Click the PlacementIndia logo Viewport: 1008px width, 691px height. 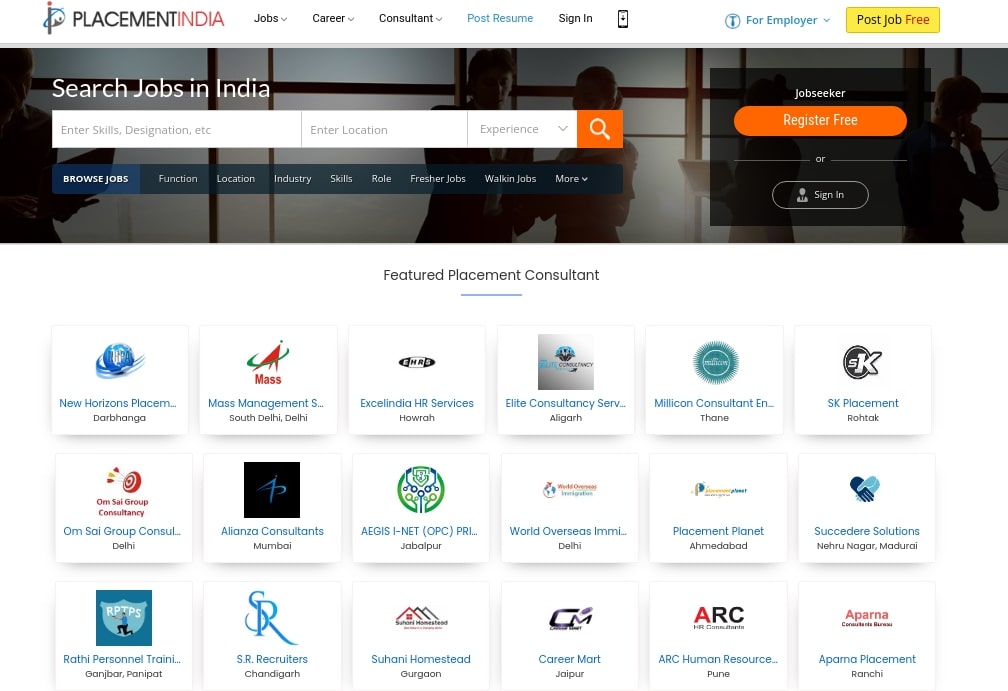132,18
